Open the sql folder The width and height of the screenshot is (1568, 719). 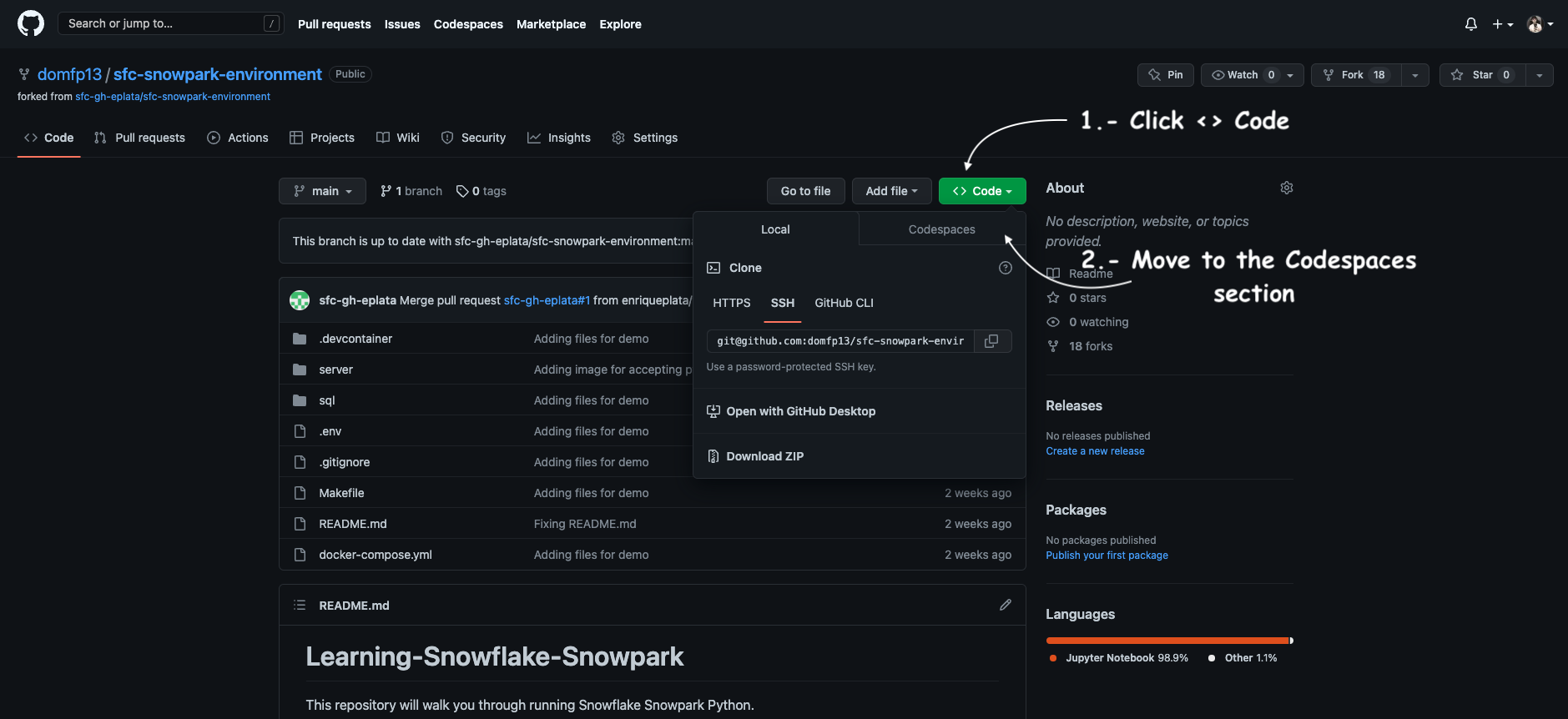(x=327, y=400)
